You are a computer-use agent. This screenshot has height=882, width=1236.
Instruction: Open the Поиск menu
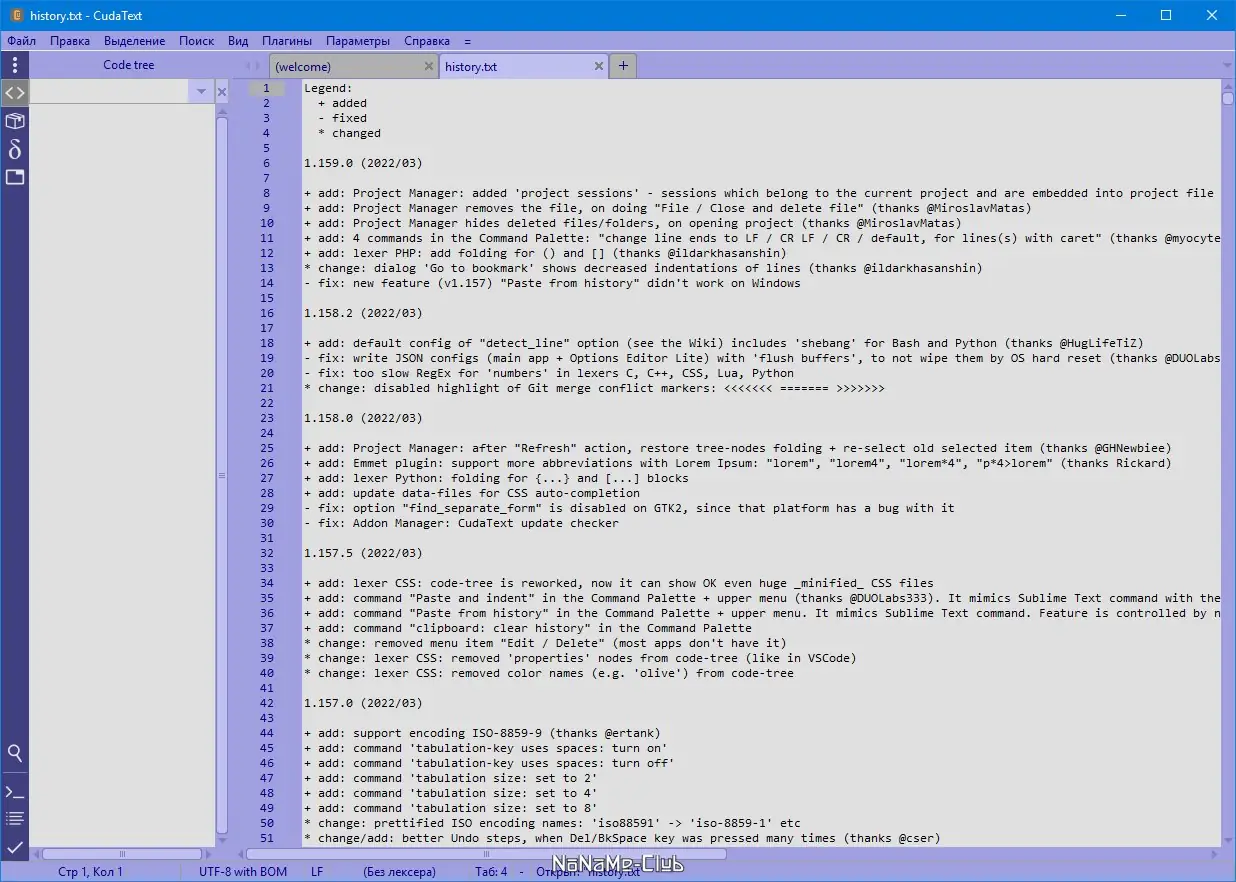coord(197,41)
